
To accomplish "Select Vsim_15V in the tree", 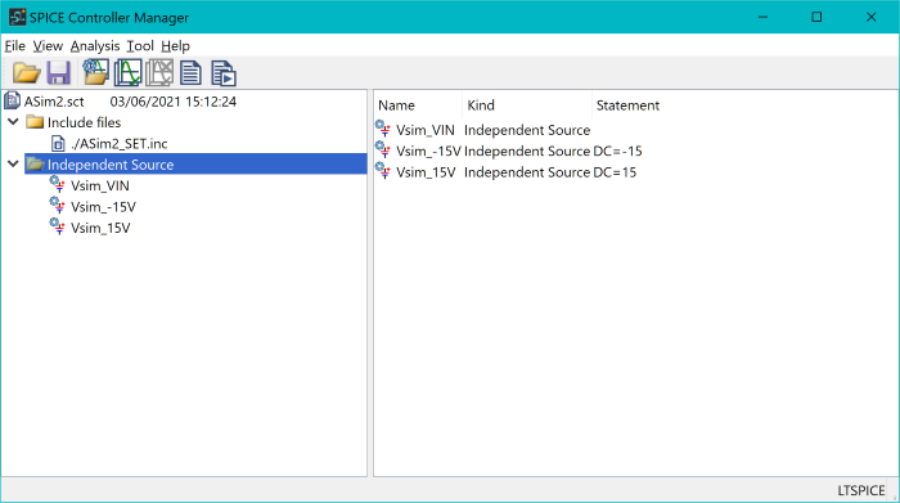I will tap(100, 228).
